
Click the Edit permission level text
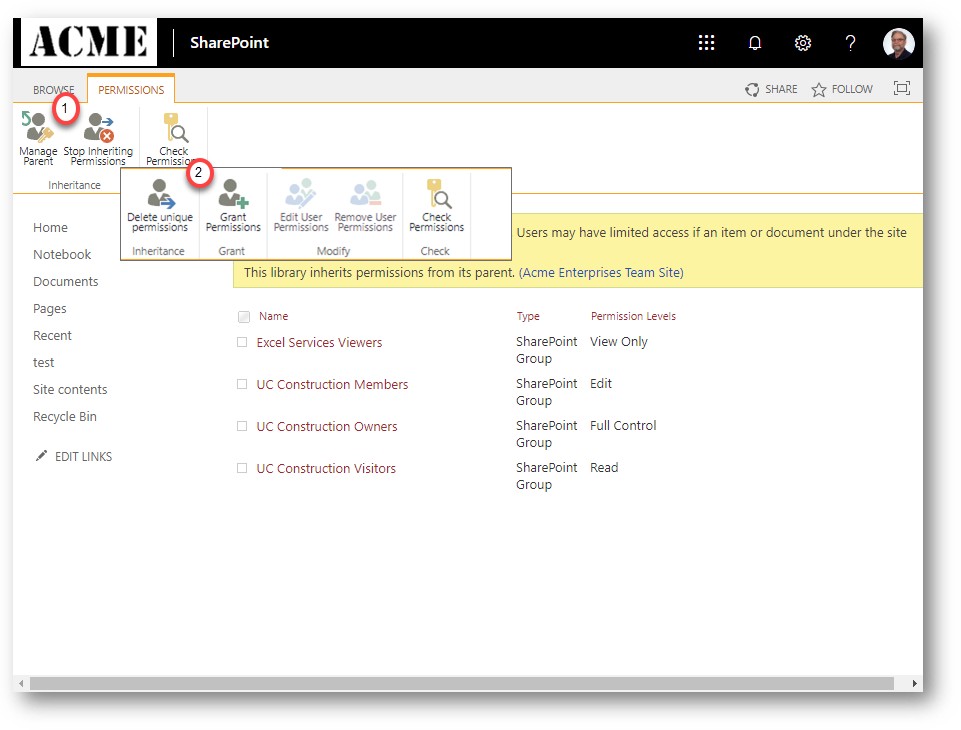(601, 384)
